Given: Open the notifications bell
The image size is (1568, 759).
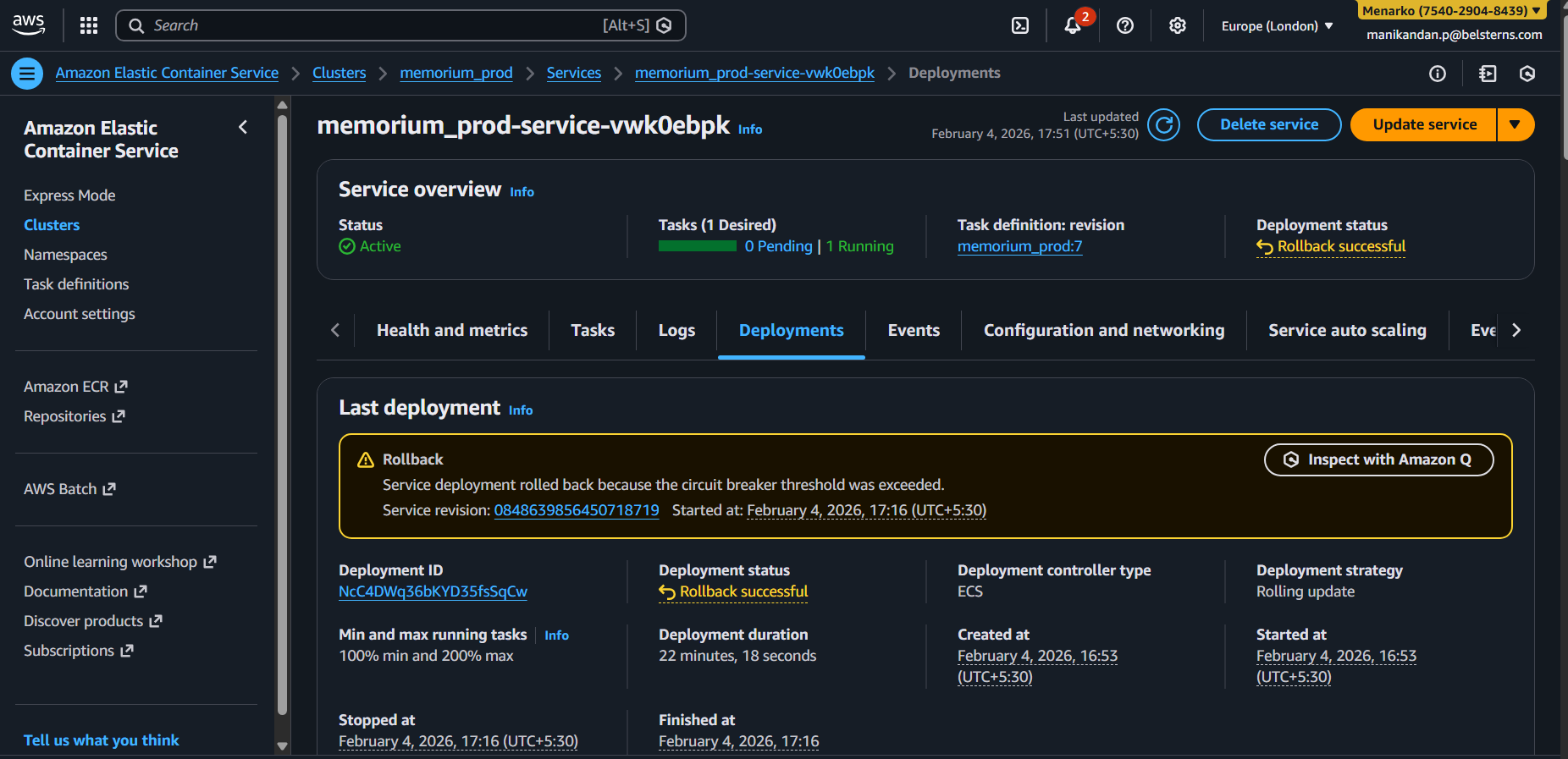Looking at the screenshot, I should pyautogui.click(x=1073, y=25).
